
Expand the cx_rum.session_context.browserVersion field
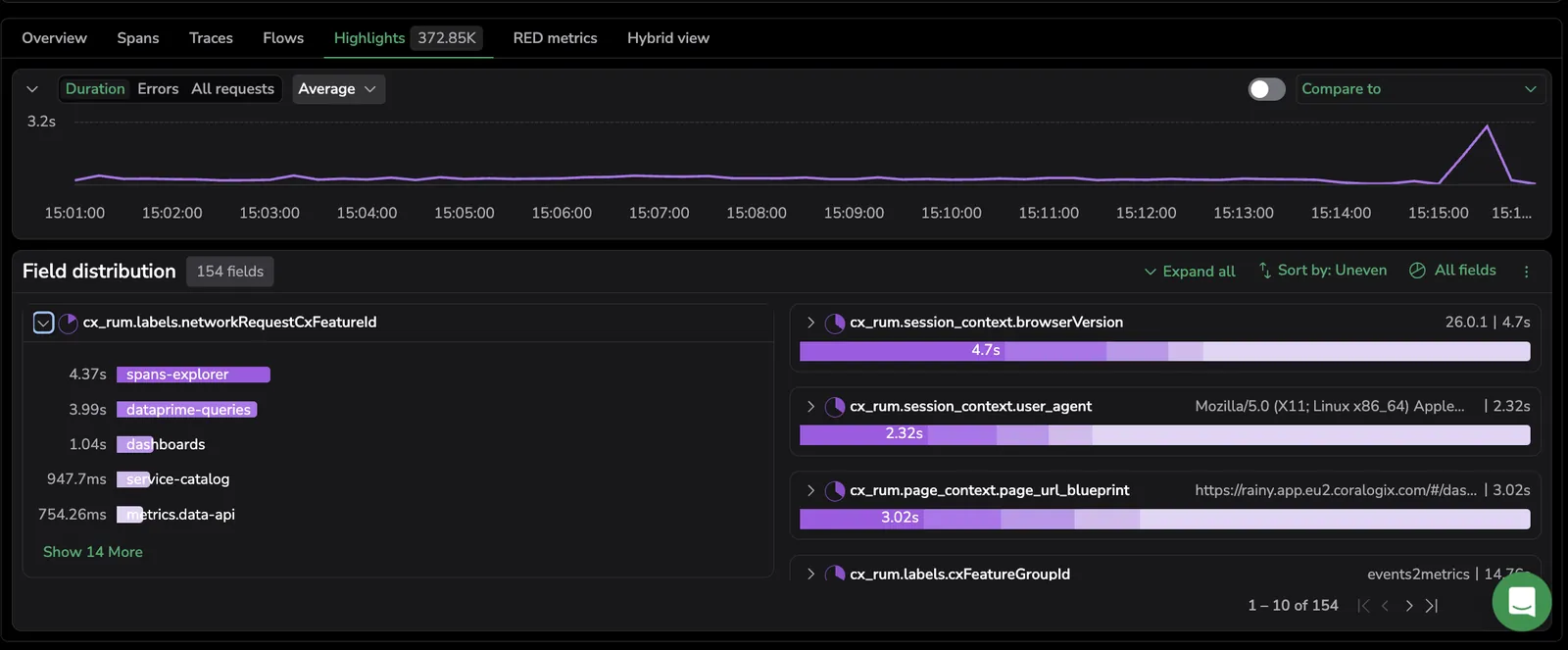point(810,323)
